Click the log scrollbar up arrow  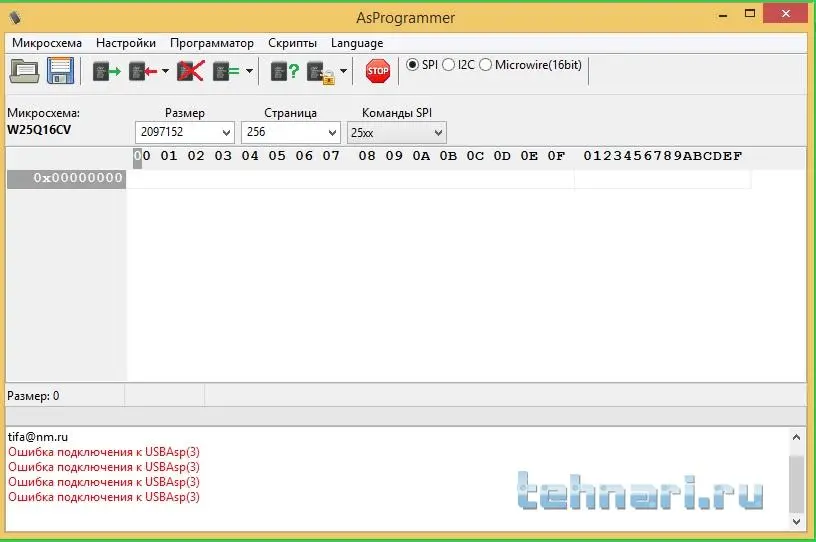796,437
